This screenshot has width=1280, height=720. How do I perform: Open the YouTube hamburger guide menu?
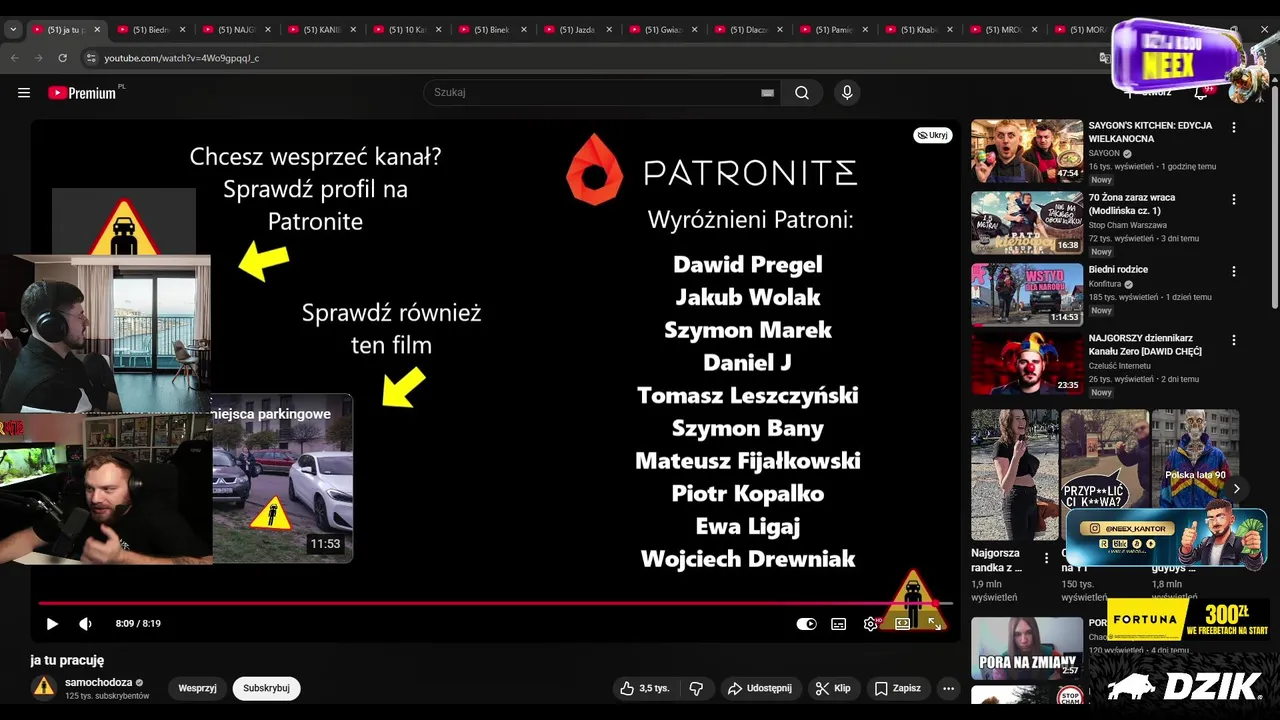[x=24, y=93]
